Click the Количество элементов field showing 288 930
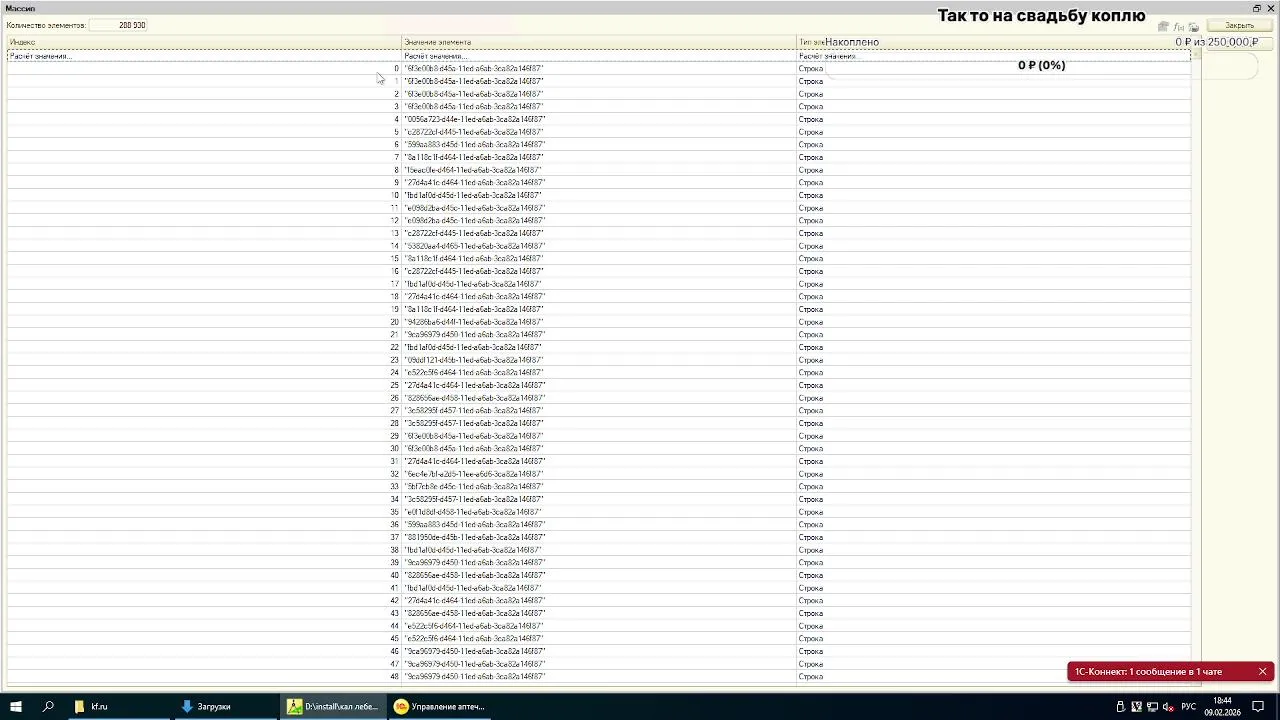Screen dimensions: 1280x720 [x=118, y=25]
